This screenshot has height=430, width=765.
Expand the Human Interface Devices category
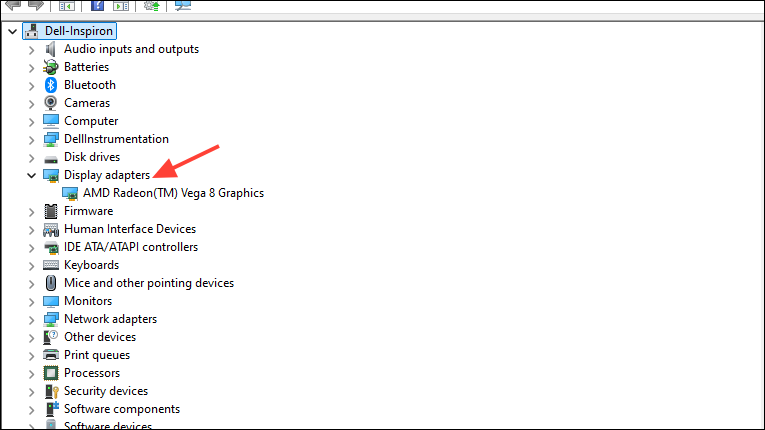[x=32, y=230]
